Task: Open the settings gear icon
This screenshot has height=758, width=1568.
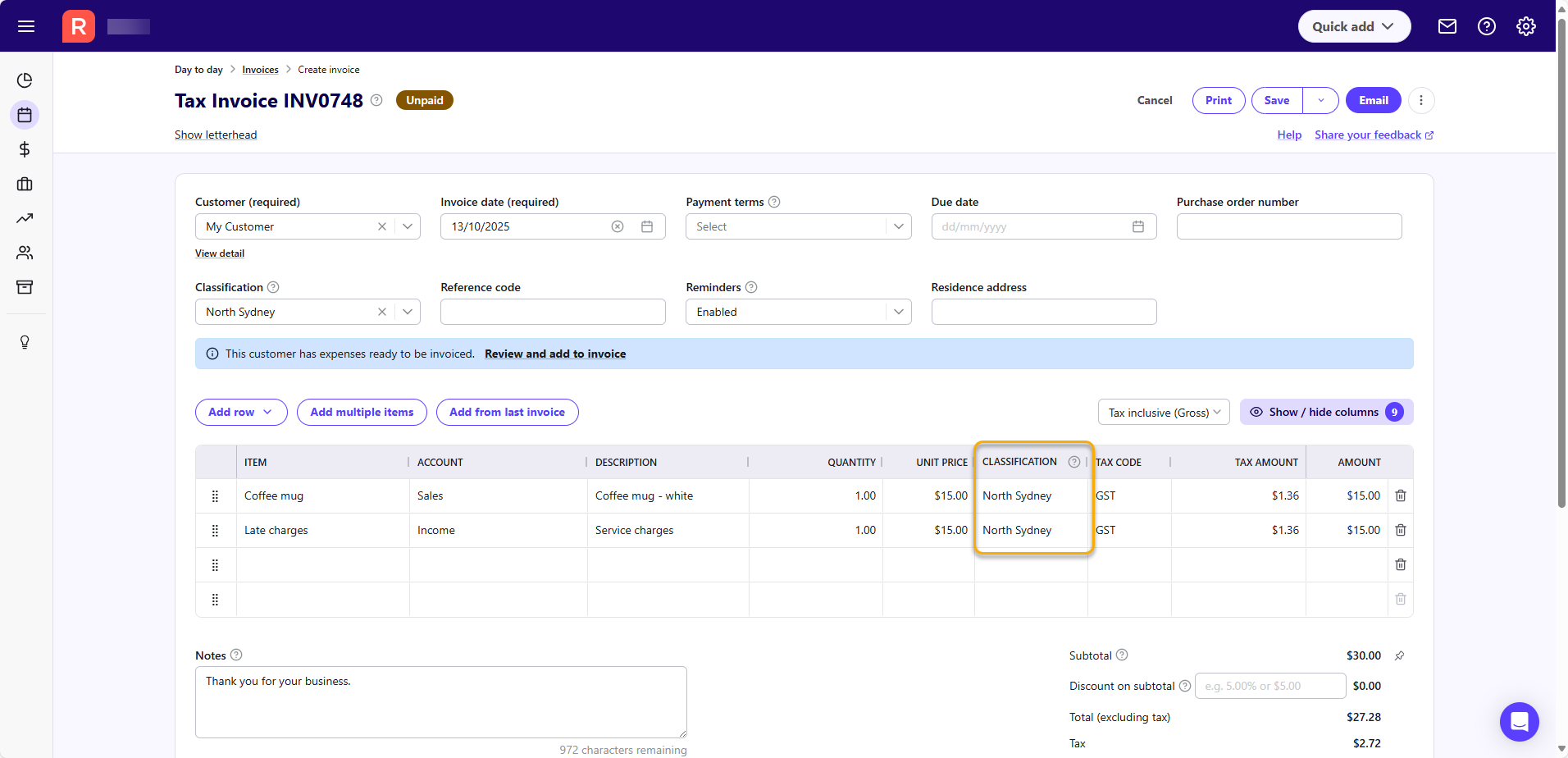Action: (x=1526, y=26)
